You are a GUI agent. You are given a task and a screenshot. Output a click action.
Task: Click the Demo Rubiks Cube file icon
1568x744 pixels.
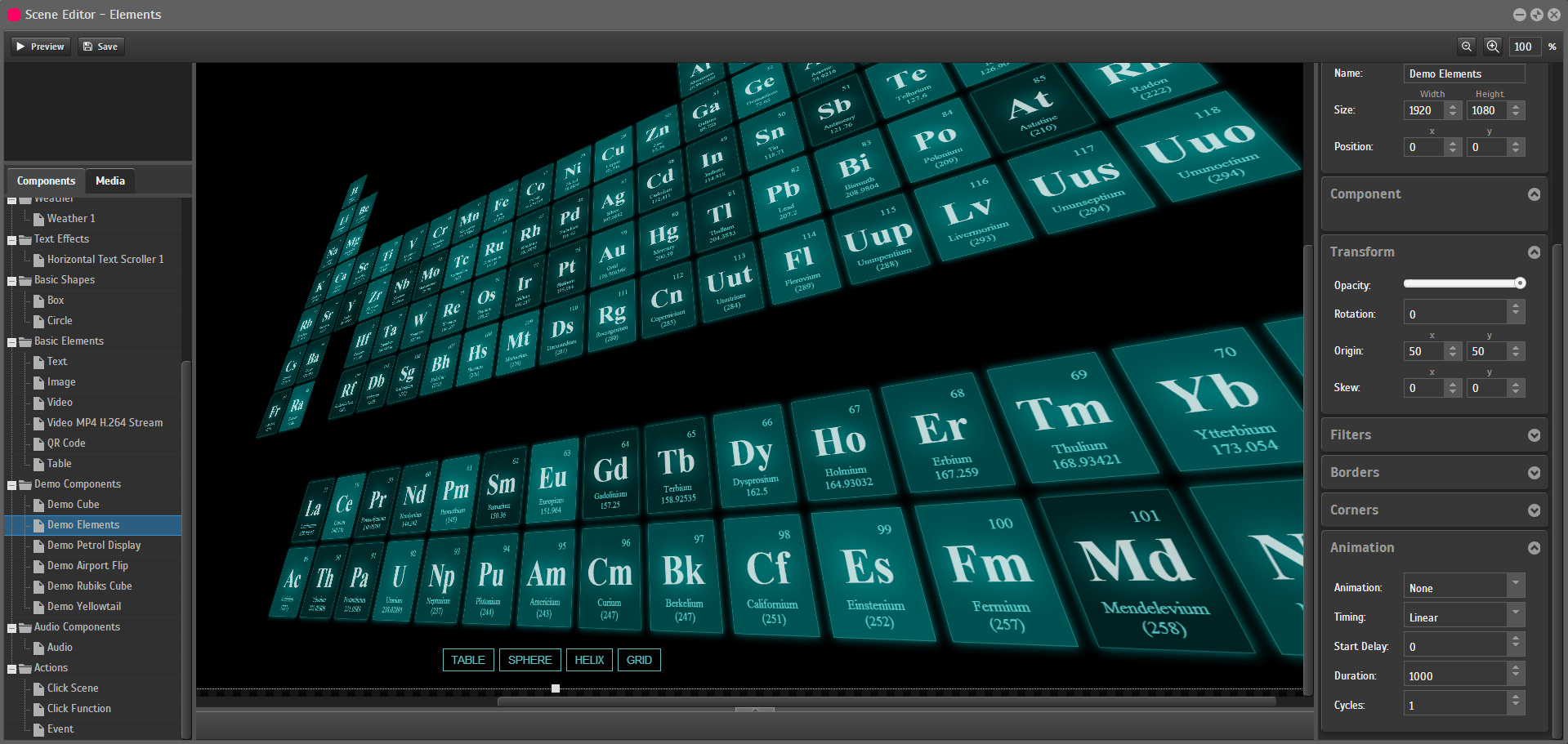38,586
